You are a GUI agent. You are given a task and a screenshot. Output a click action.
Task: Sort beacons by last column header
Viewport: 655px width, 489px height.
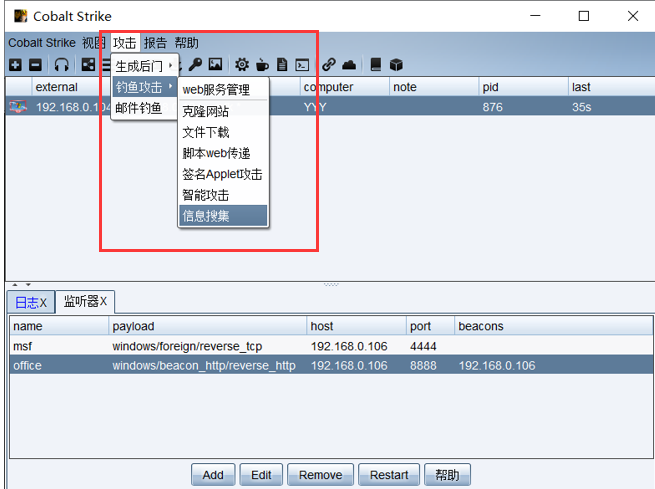coord(611,87)
